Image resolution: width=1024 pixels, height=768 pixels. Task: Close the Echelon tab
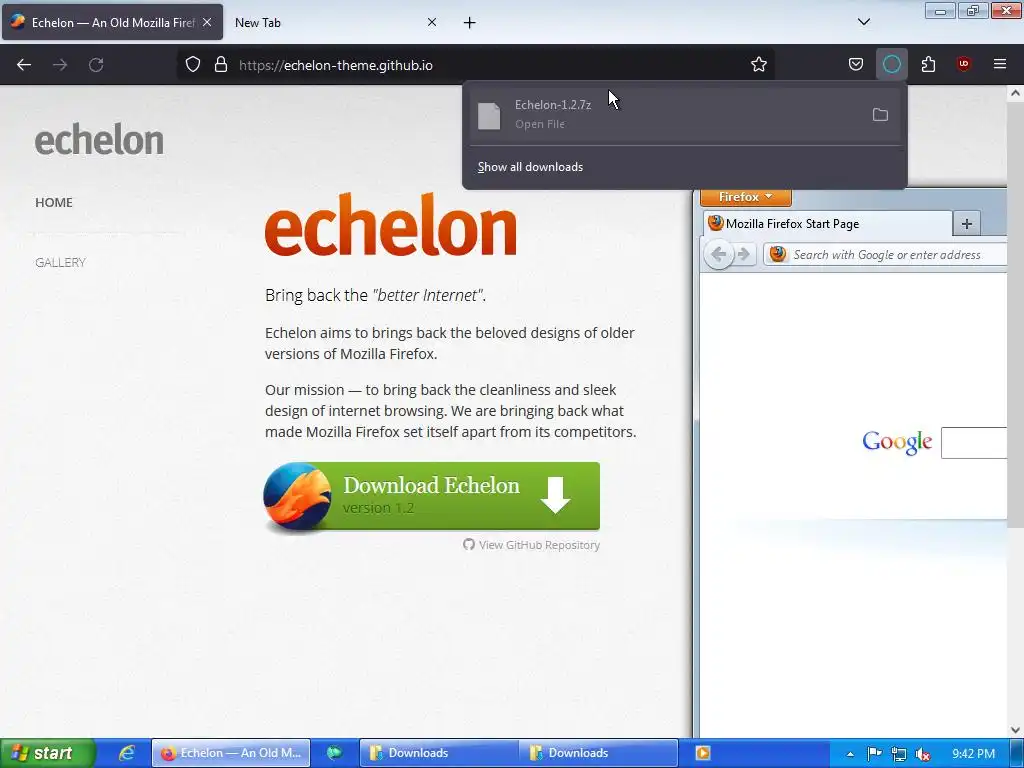pos(207,22)
